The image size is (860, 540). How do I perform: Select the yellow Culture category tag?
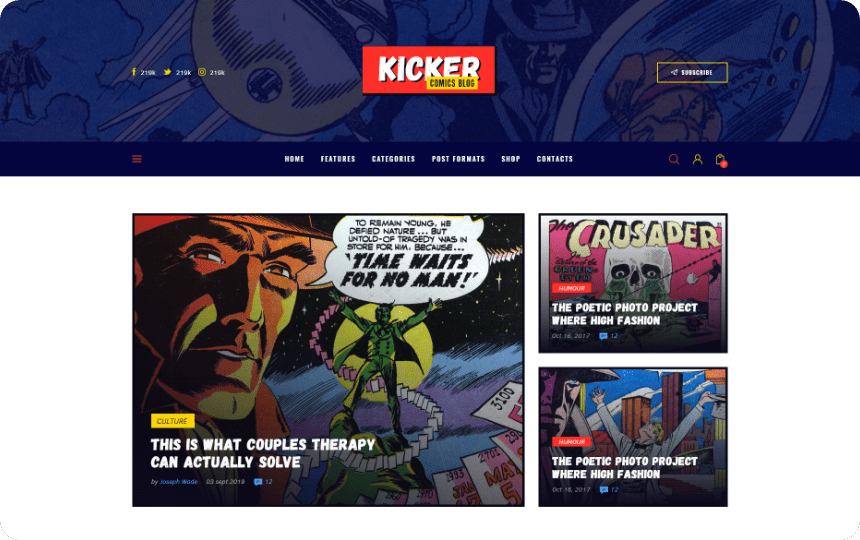click(x=172, y=421)
